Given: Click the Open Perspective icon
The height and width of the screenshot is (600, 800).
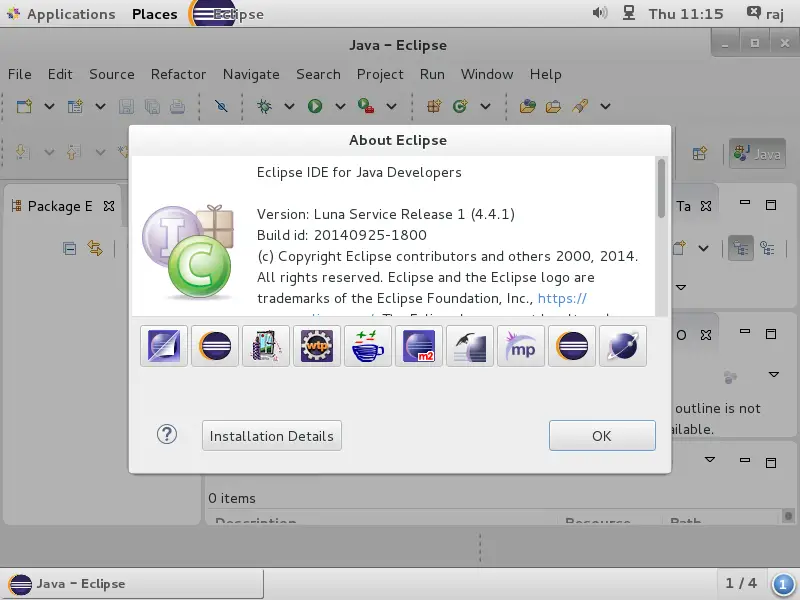Looking at the screenshot, I should 700,153.
